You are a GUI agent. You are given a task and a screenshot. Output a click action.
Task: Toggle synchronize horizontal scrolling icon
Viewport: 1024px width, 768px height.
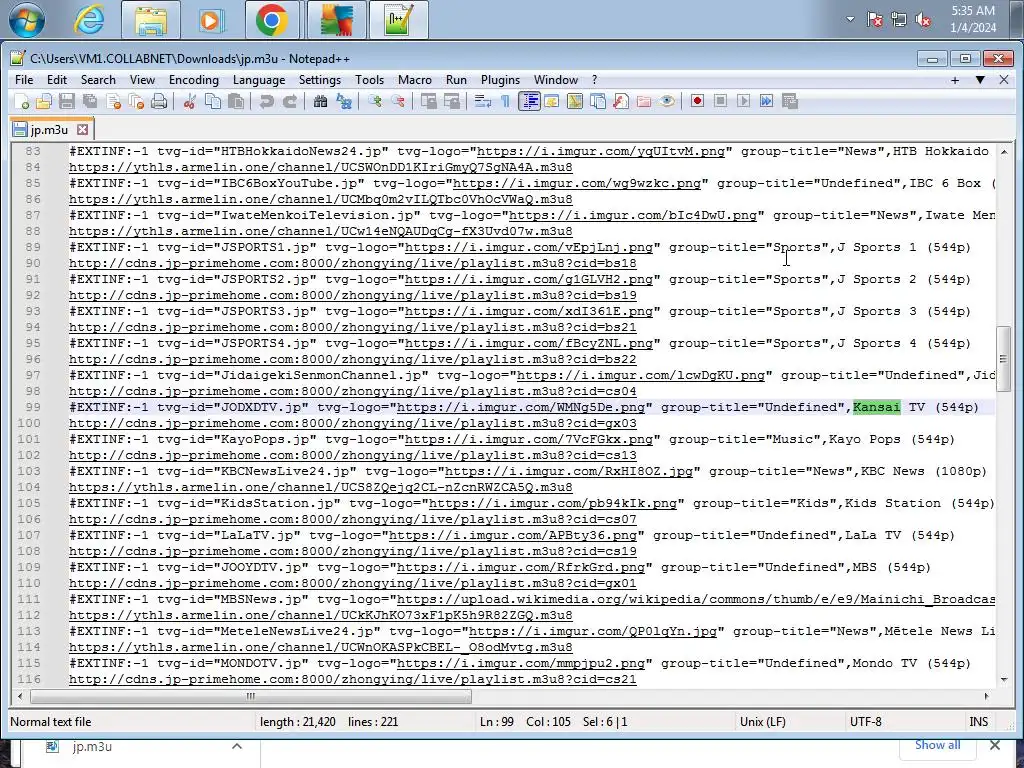click(451, 101)
